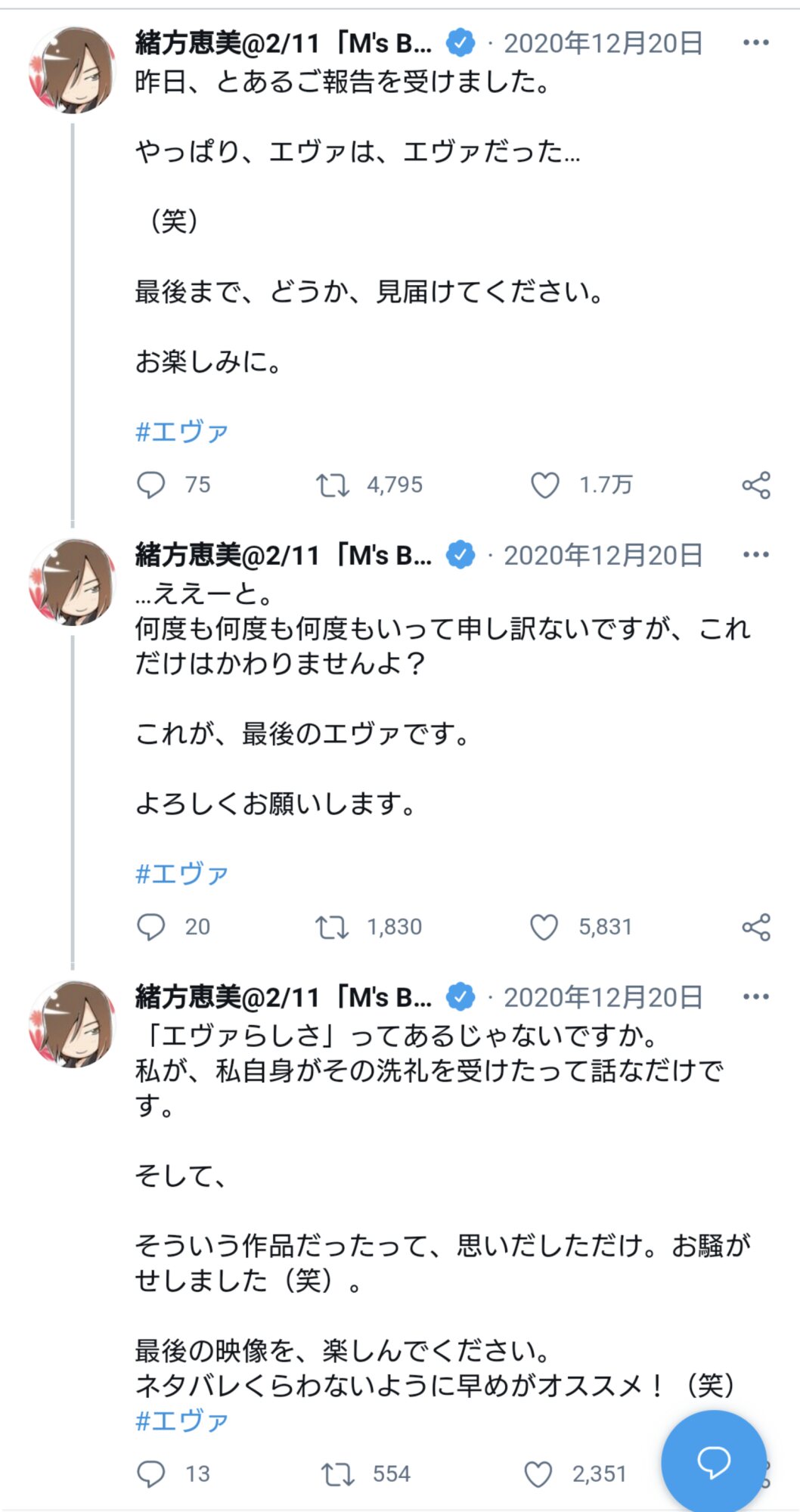Open the second tweet's 2020年12月20日 date link
This screenshot has width=800, height=1512.
603,556
